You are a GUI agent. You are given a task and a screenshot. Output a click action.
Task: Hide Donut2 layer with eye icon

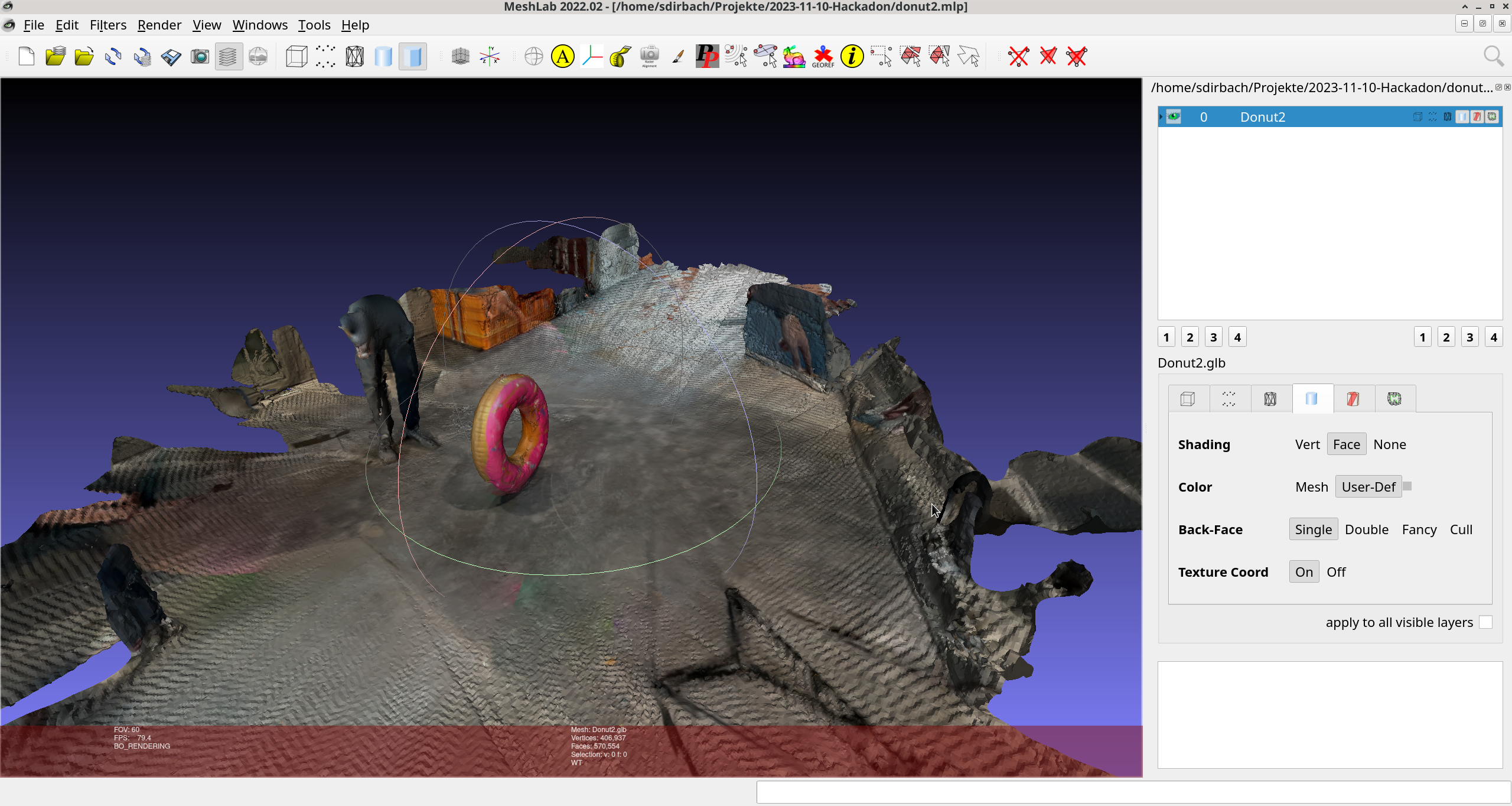(x=1174, y=116)
